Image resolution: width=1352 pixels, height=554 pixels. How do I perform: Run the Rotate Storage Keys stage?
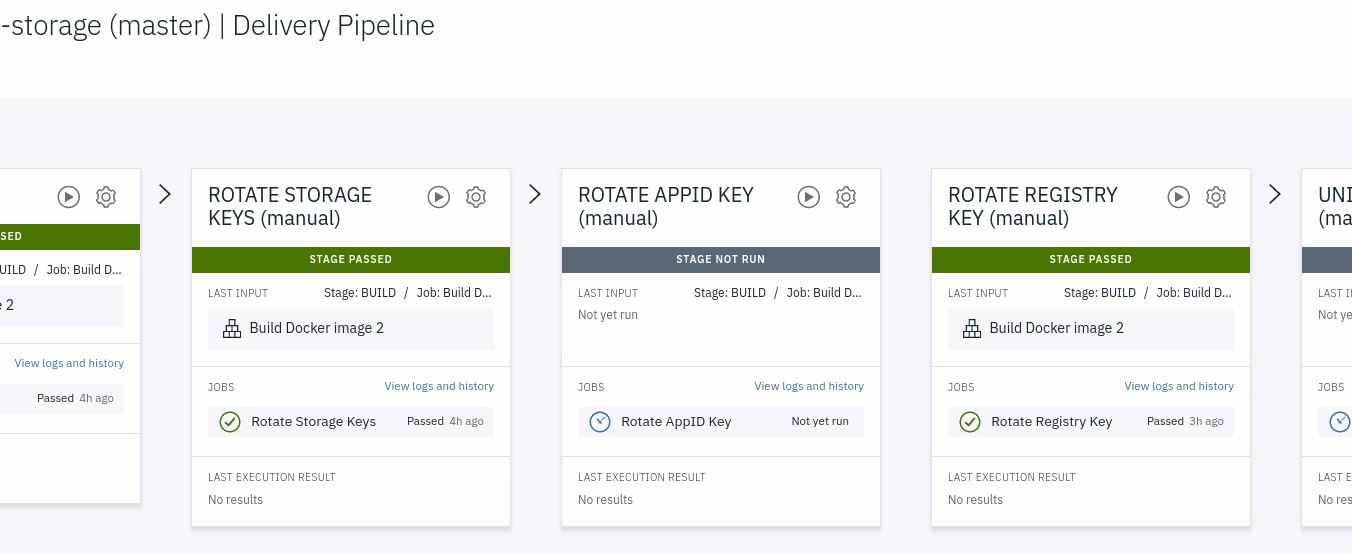439,197
